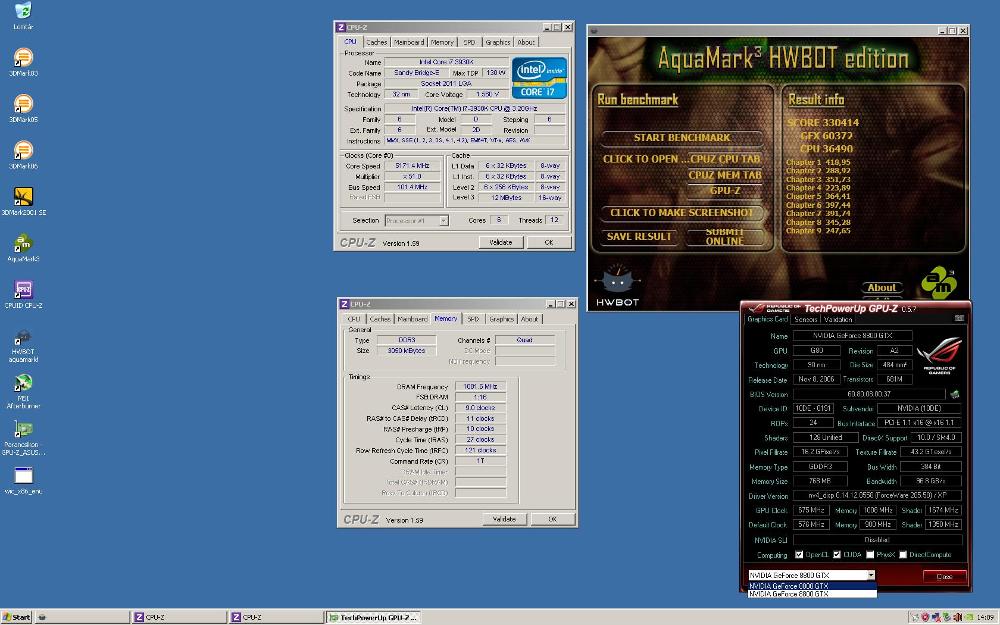Viewport: 1000px width, 625px height.
Task: Click Validate in the top CPU-Z window
Action: pyautogui.click(x=501, y=242)
